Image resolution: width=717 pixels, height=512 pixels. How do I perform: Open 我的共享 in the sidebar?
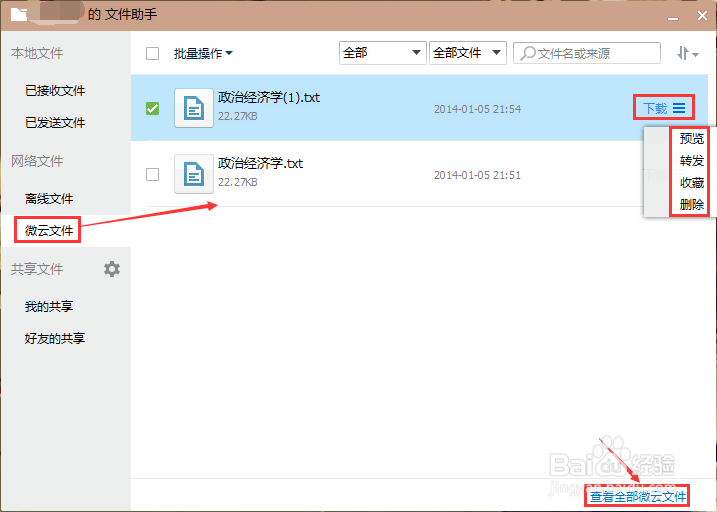(49, 306)
